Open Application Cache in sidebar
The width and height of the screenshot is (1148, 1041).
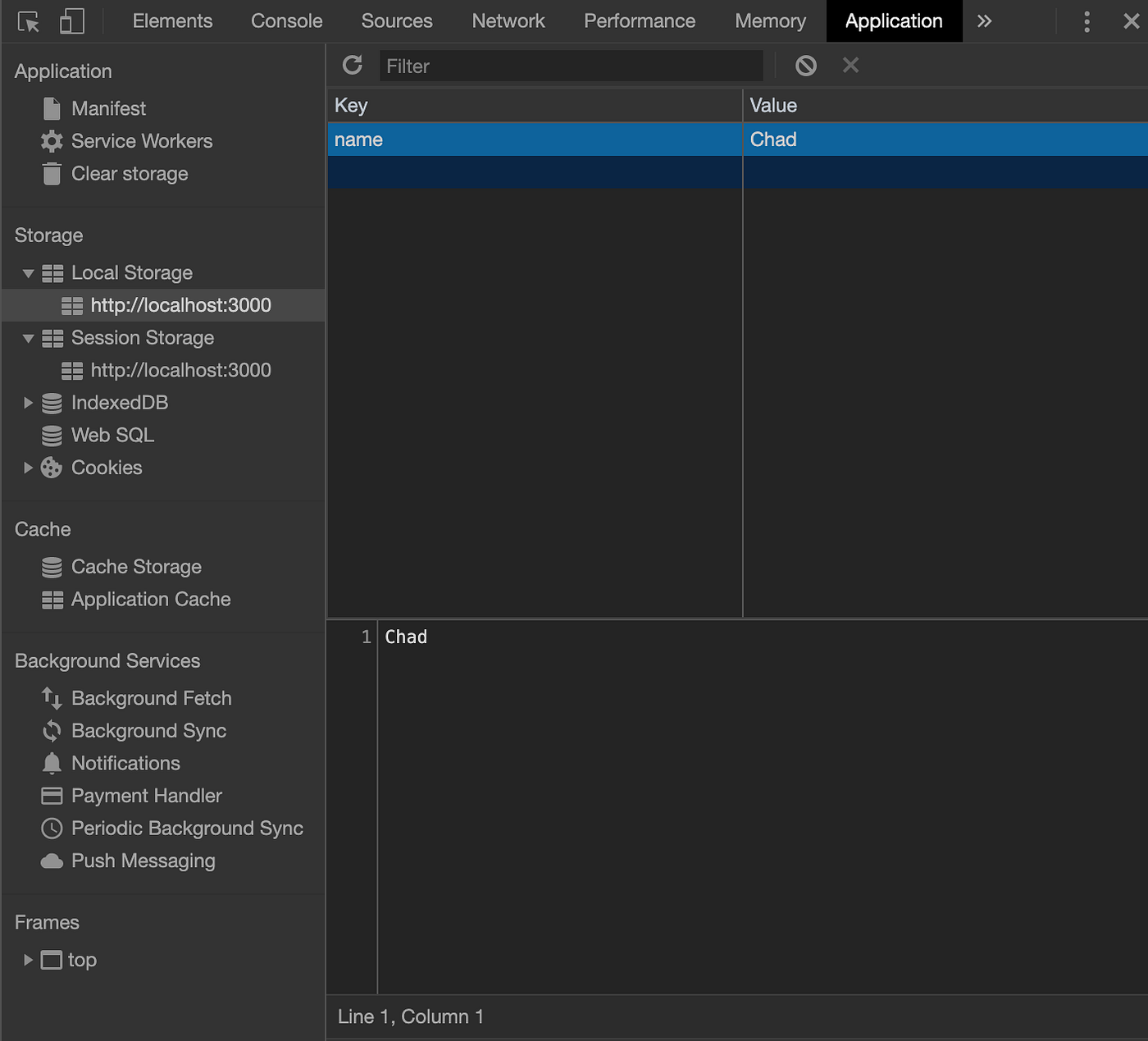pos(151,600)
